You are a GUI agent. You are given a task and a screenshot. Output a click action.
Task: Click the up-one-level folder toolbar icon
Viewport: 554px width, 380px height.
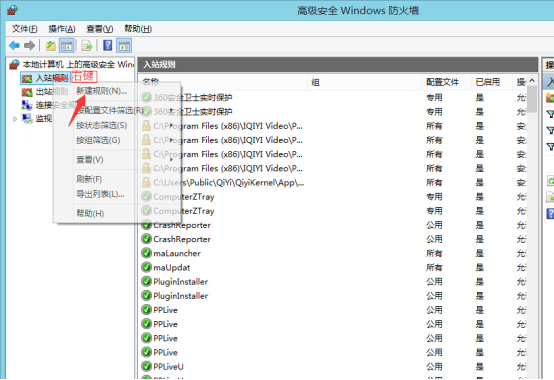[51, 46]
